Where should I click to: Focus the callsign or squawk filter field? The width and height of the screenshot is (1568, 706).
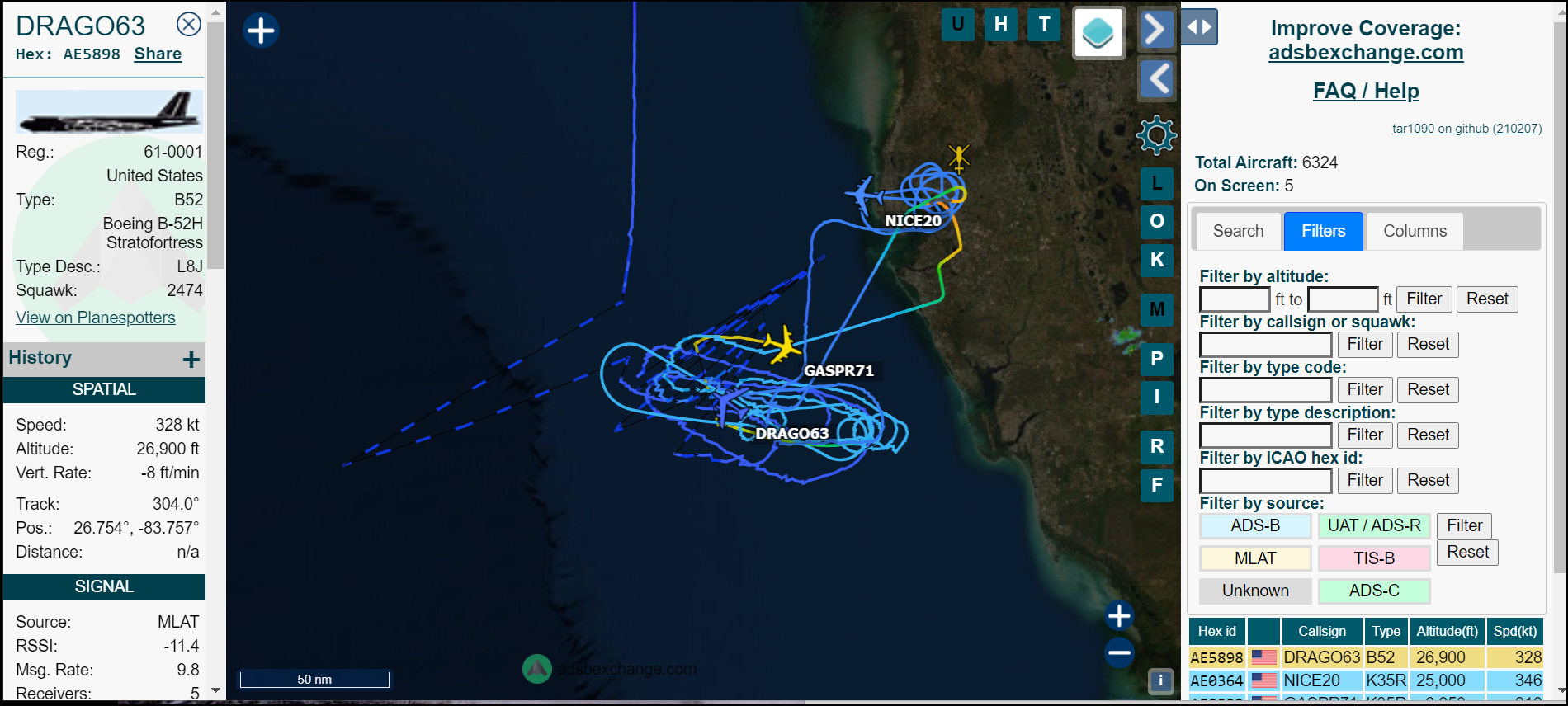1266,344
